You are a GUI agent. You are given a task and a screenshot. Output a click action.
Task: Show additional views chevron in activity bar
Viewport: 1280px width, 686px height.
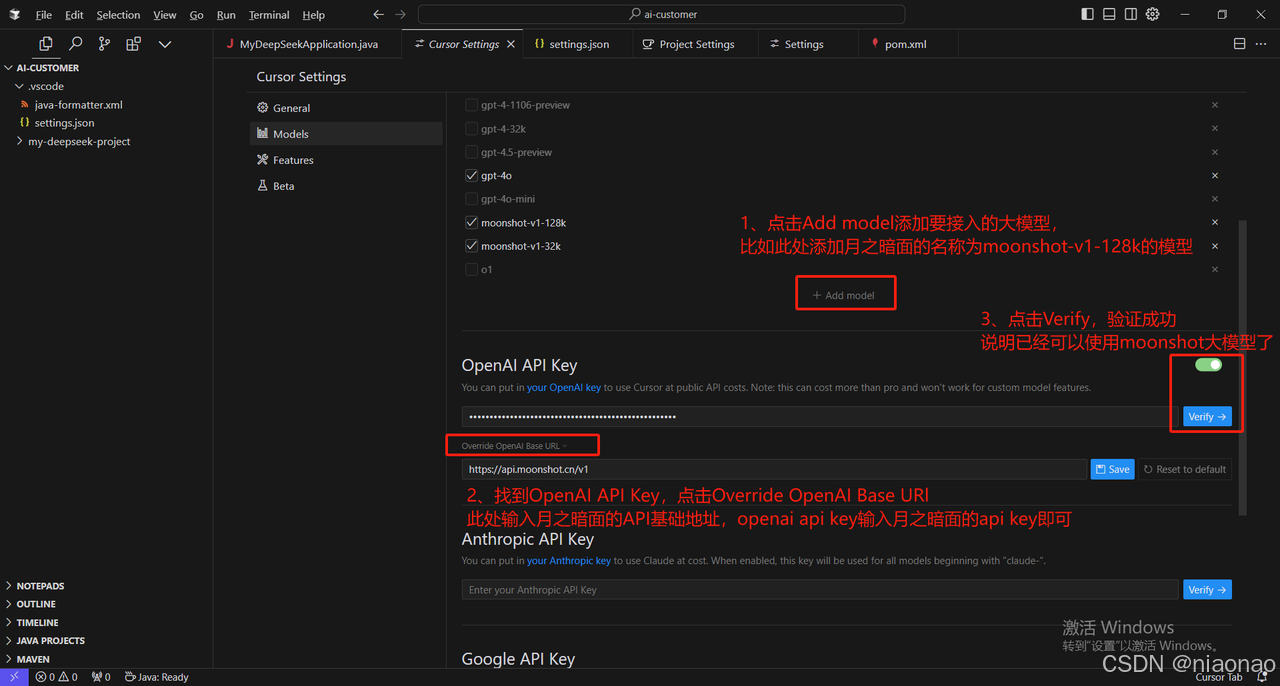[x=165, y=44]
